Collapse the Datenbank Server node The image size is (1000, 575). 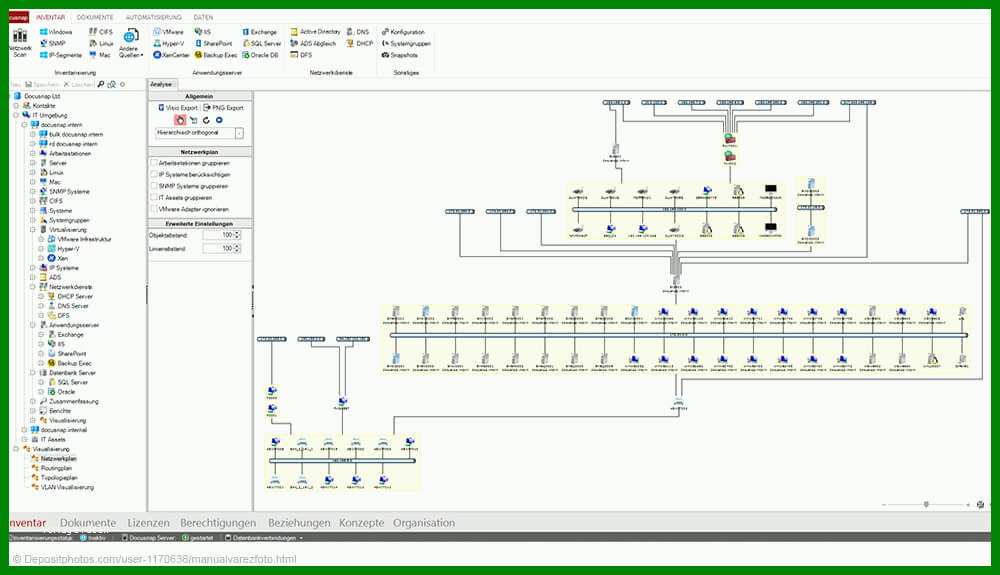click(33, 373)
